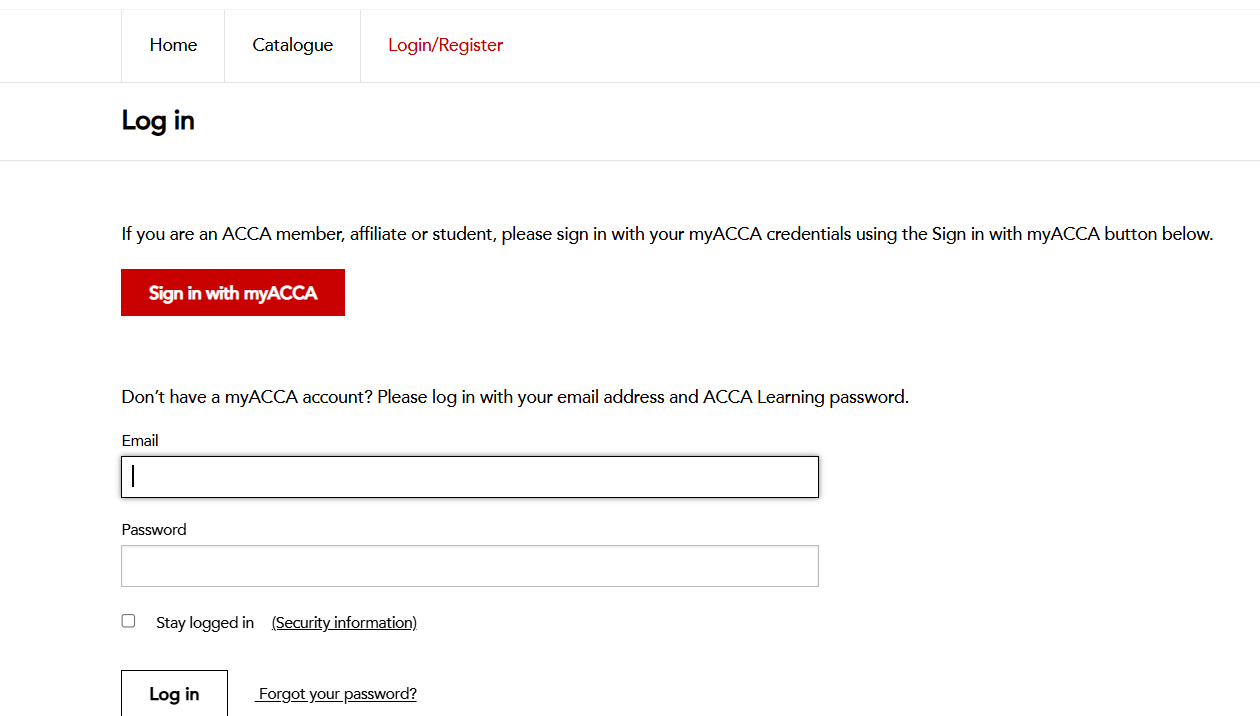Select the empty Password entry field
The height and width of the screenshot is (716, 1260).
pos(470,566)
